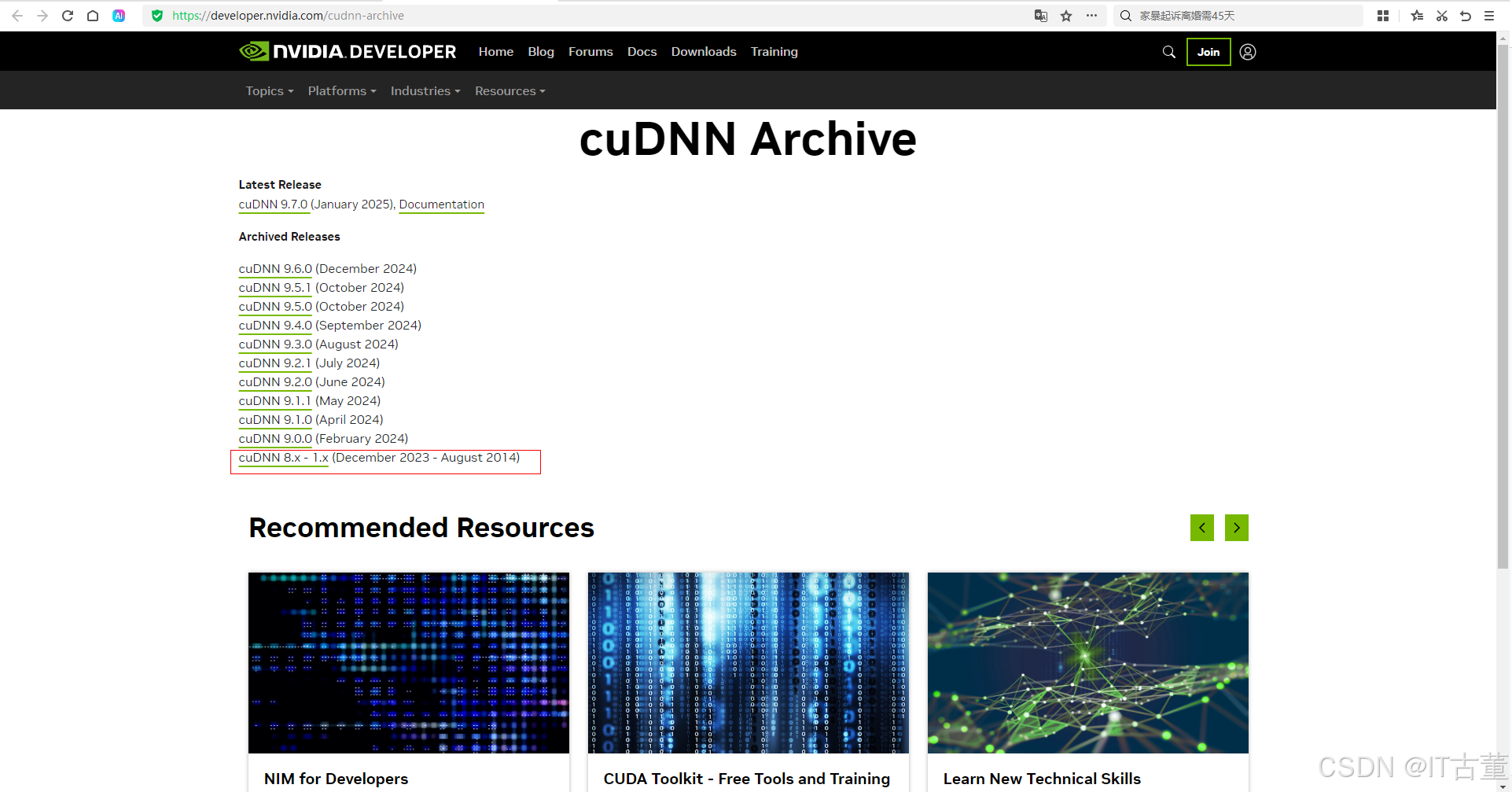1512x792 pixels.
Task: Open the Documentation link
Action: pyautogui.click(x=442, y=204)
